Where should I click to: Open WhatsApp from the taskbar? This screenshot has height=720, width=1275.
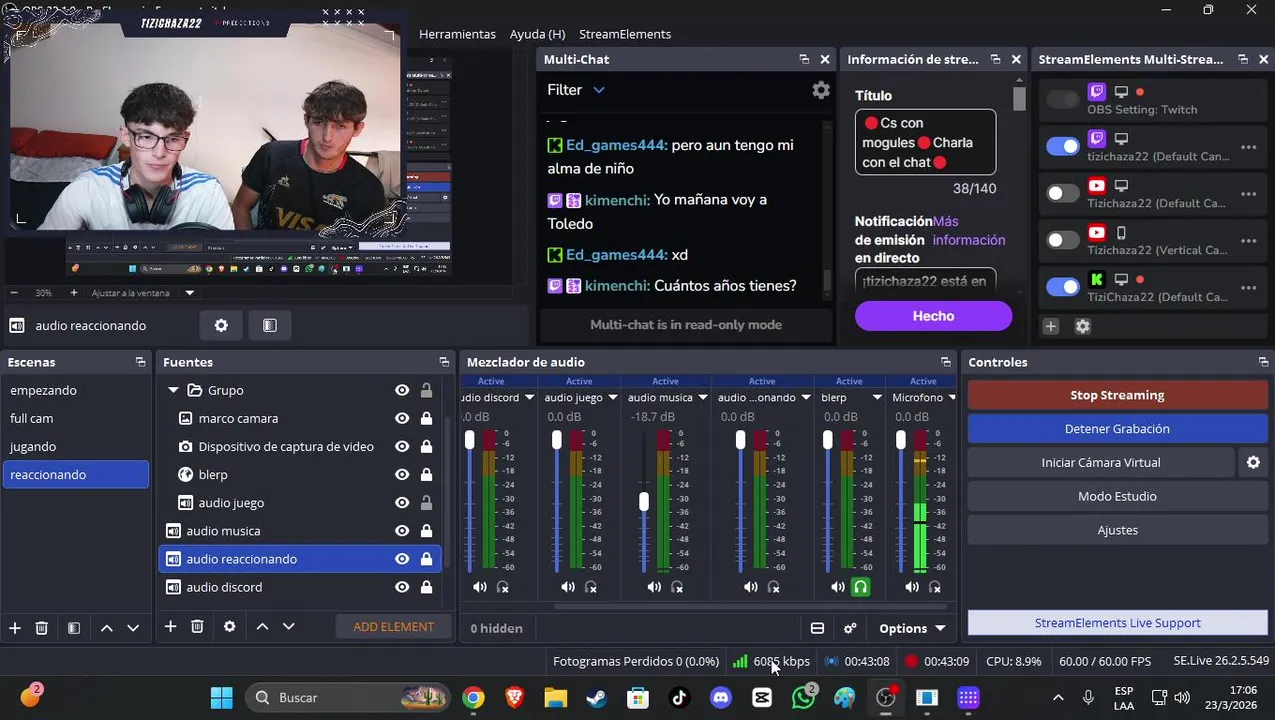tap(803, 697)
